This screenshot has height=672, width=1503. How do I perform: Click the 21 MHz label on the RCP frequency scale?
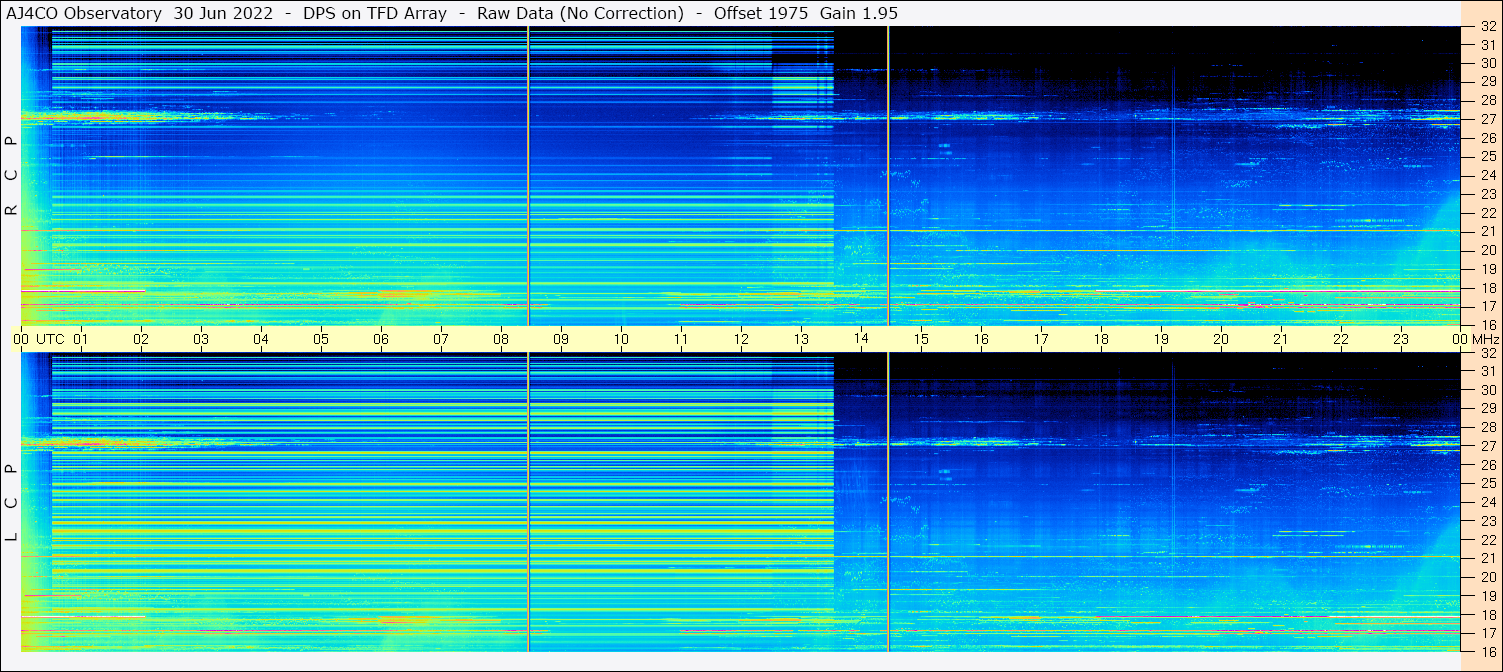[1486, 231]
